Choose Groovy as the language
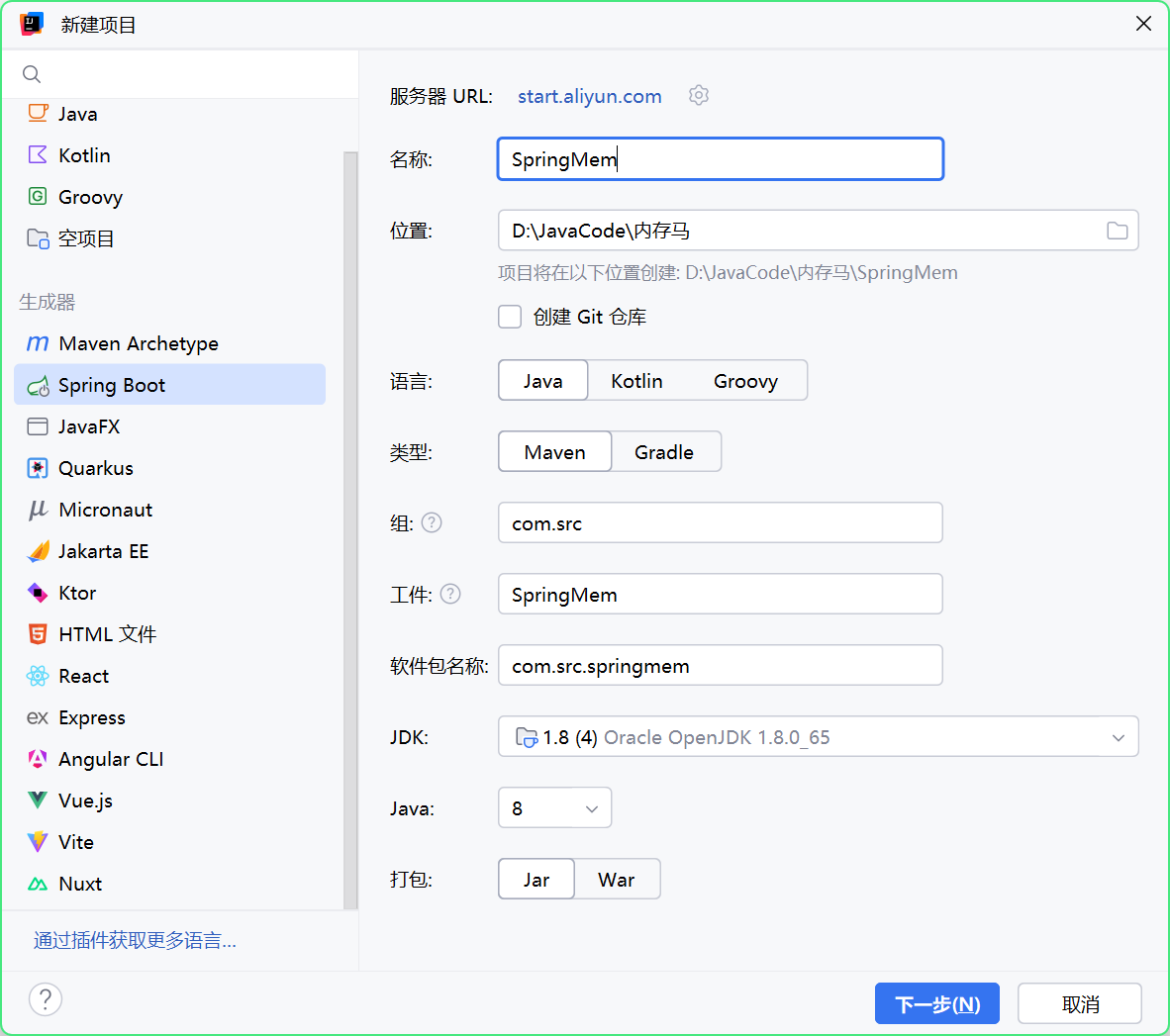 point(745,380)
